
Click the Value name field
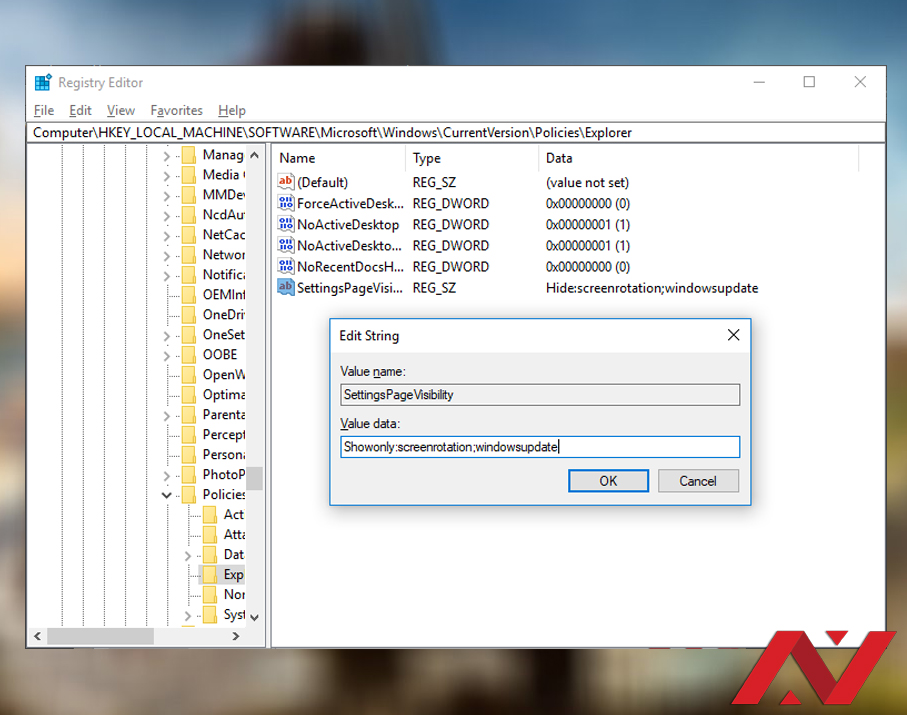[x=540, y=395]
